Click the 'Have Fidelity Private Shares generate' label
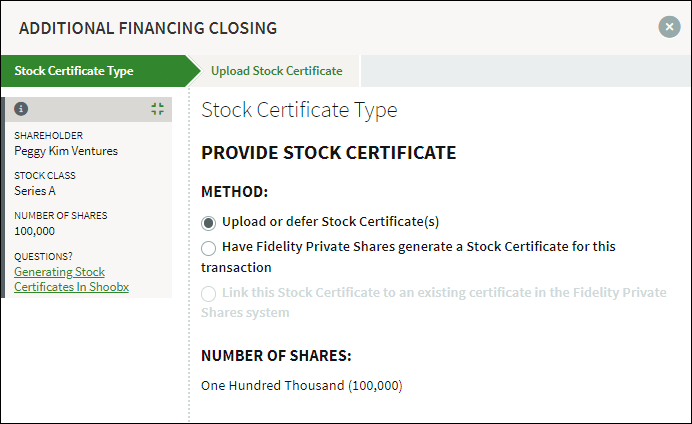This screenshot has width=692, height=424. [x=408, y=257]
